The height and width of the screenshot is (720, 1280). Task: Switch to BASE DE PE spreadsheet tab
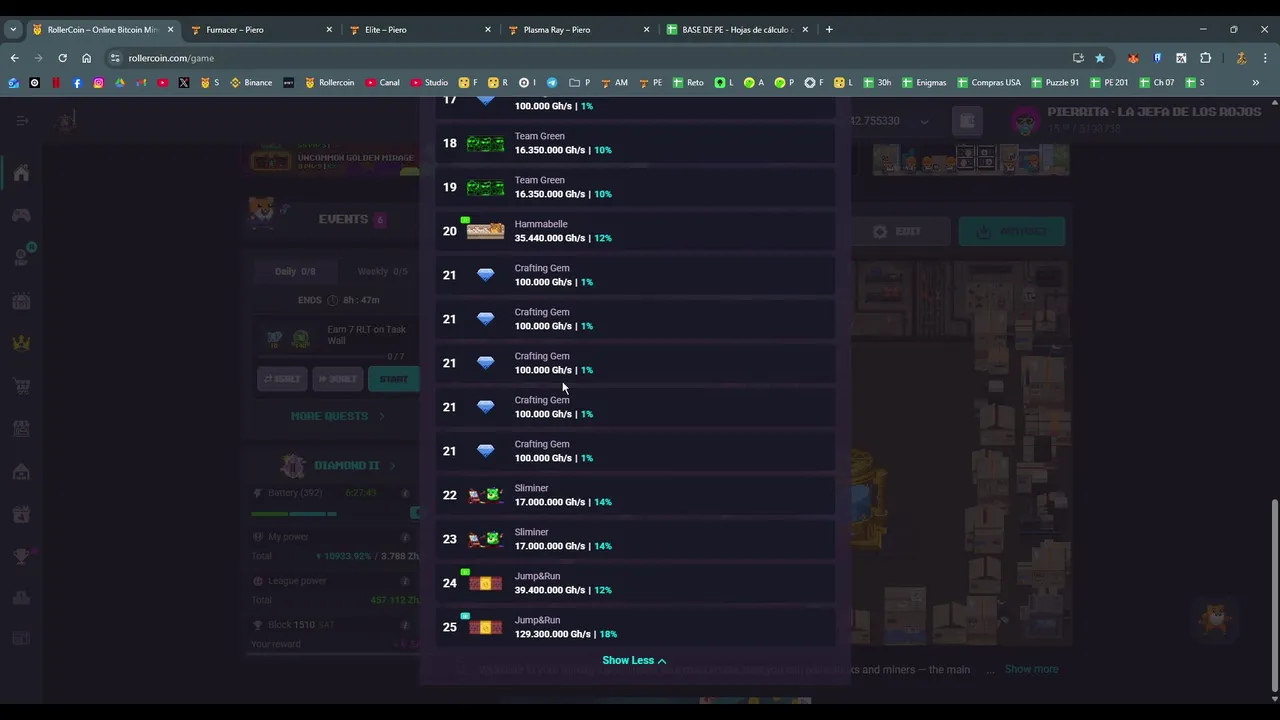point(737,30)
